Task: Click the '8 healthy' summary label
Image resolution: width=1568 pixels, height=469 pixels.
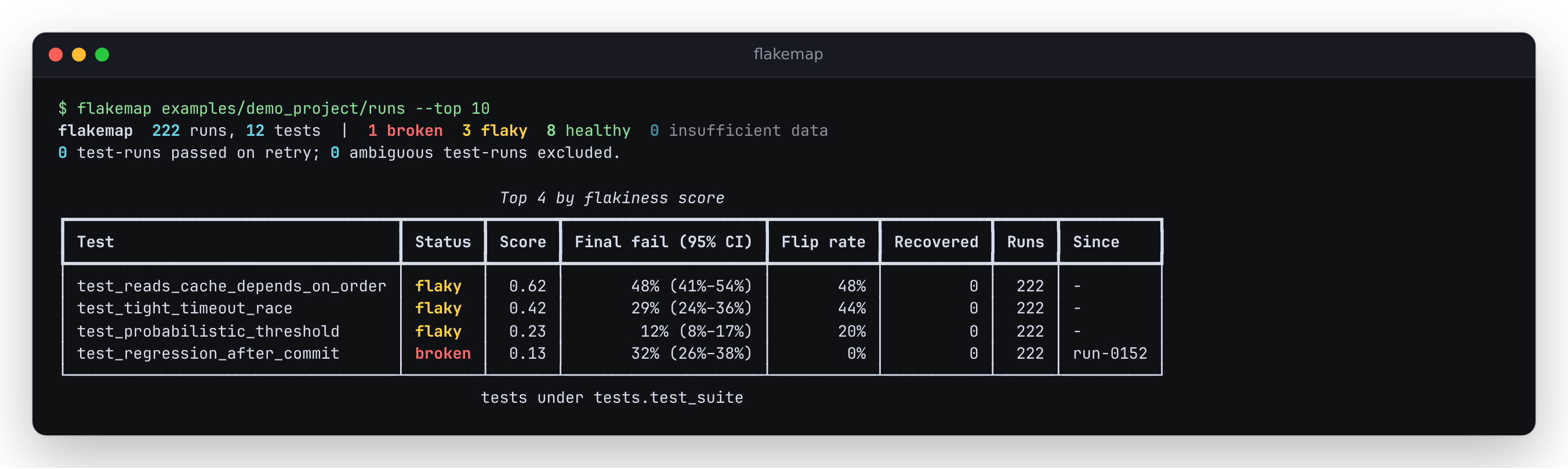Action: click(589, 131)
